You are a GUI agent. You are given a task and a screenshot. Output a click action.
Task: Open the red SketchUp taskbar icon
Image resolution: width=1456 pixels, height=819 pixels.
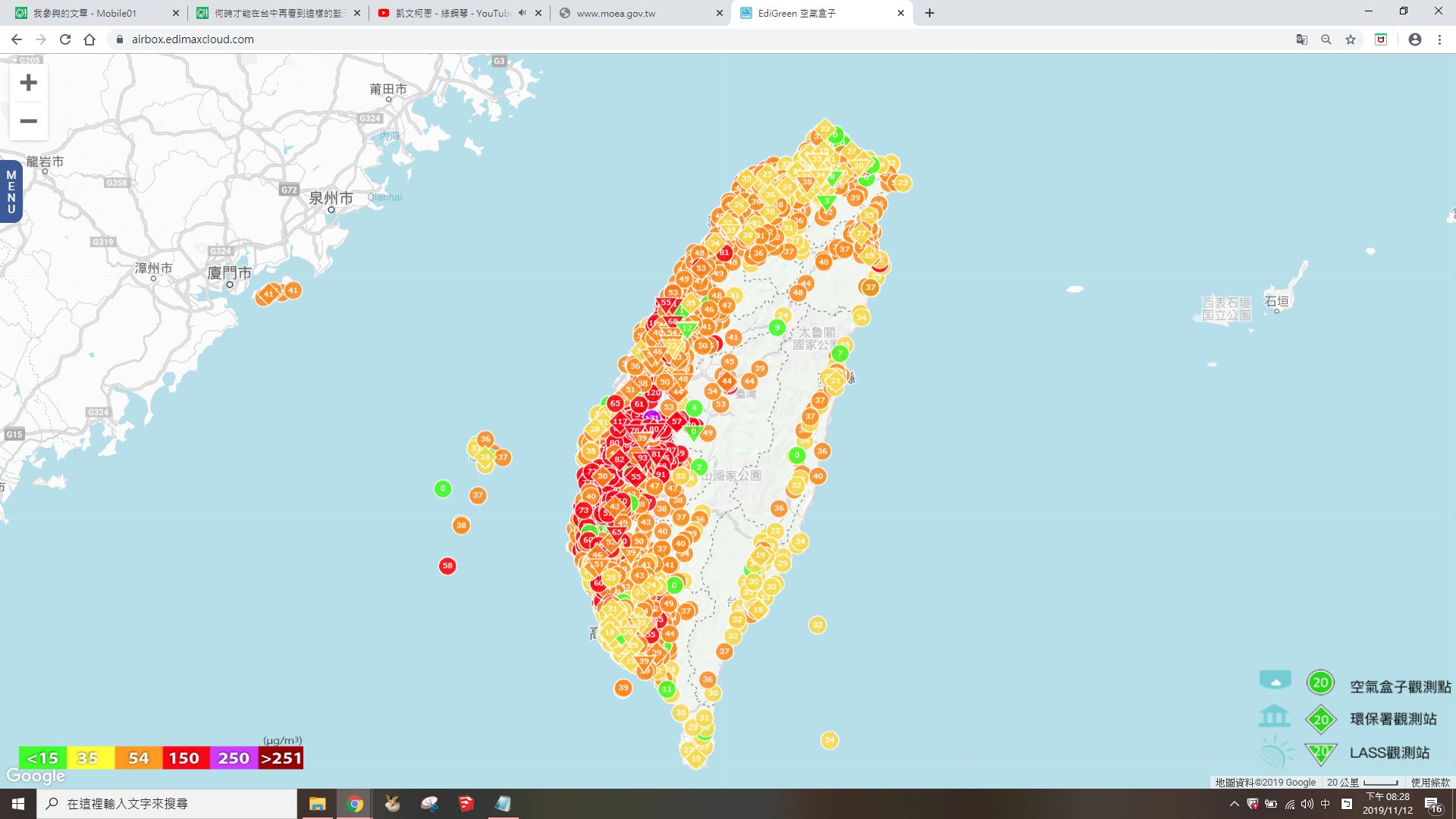tap(466, 804)
